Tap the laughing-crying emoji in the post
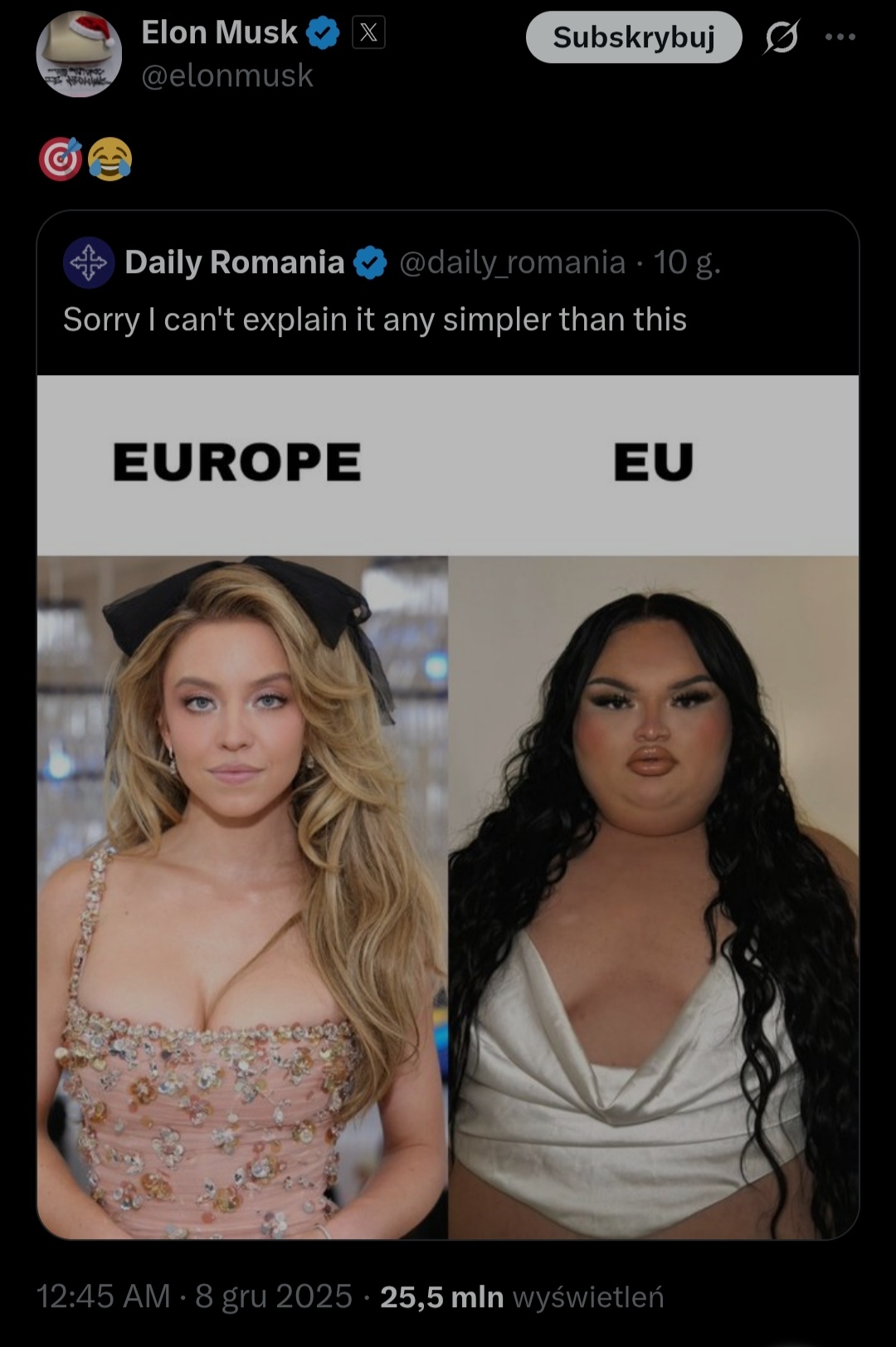Viewport: 896px width, 1347px height. pyautogui.click(x=110, y=159)
